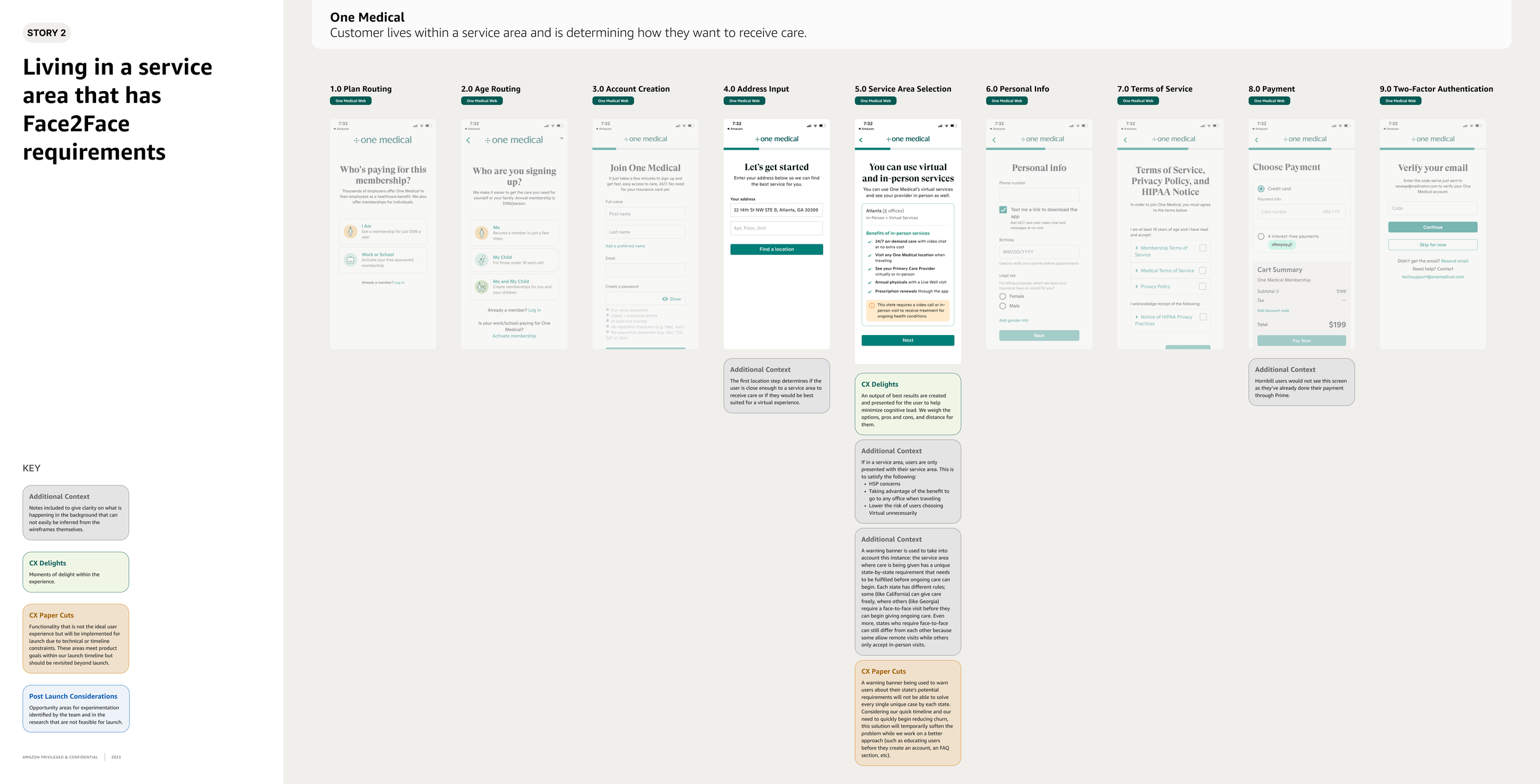Click the Work or School briefcase icon
The height and width of the screenshot is (784, 1540).
(x=351, y=260)
